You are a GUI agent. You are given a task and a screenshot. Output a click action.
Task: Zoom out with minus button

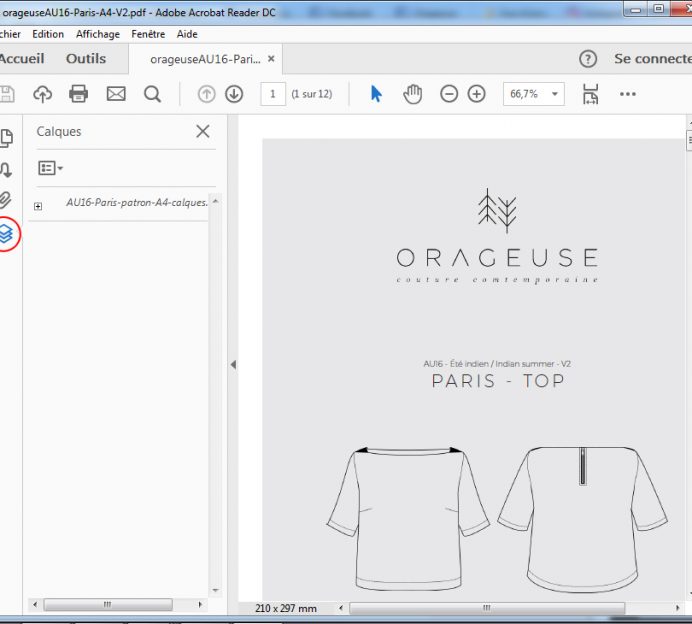tap(449, 94)
